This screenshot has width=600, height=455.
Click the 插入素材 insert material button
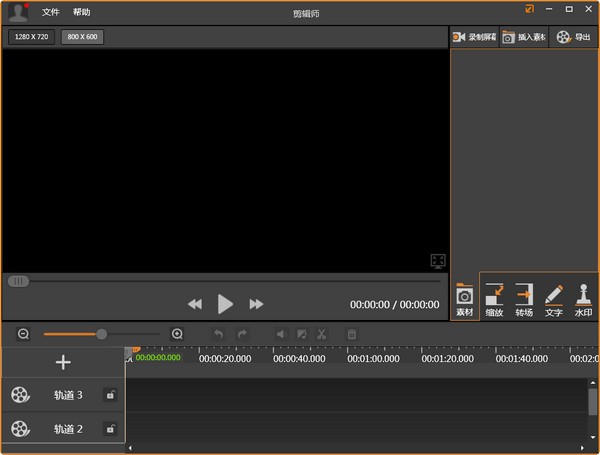523,37
